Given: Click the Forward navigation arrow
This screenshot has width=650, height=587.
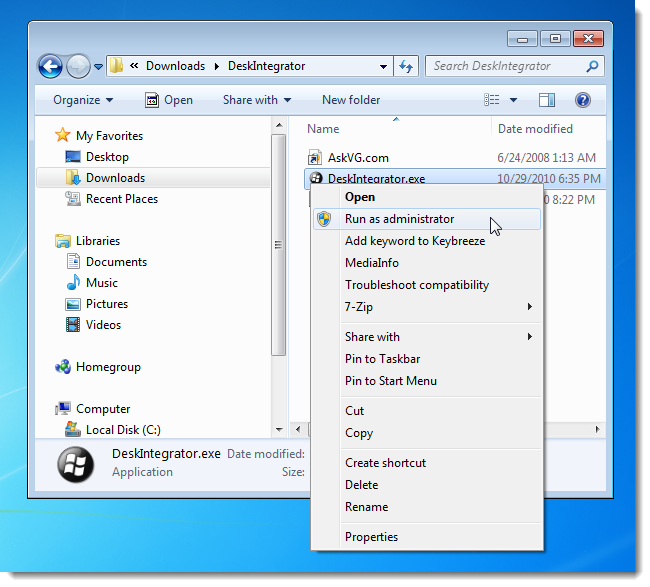Looking at the screenshot, I should pos(78,66).
